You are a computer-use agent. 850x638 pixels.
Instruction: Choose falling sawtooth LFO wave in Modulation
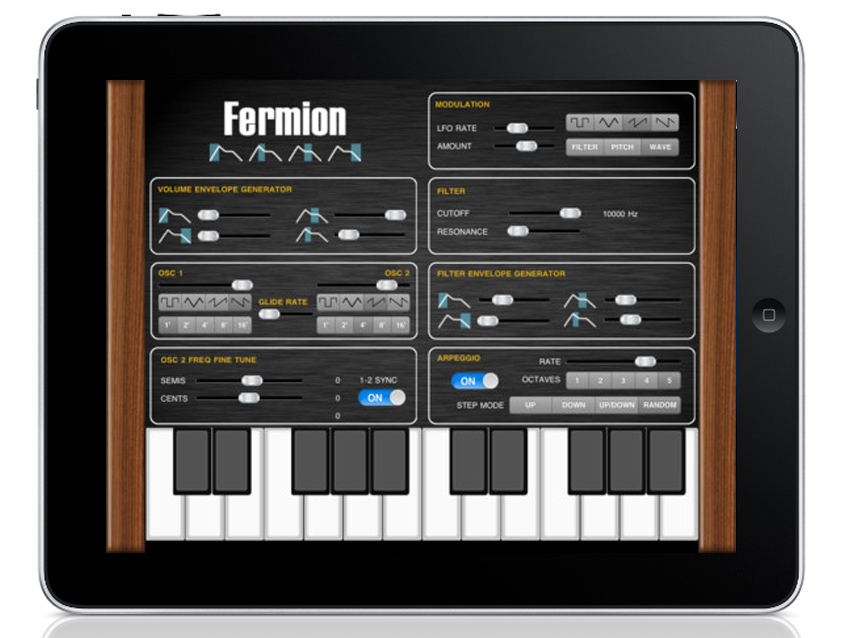coord(665,123)
